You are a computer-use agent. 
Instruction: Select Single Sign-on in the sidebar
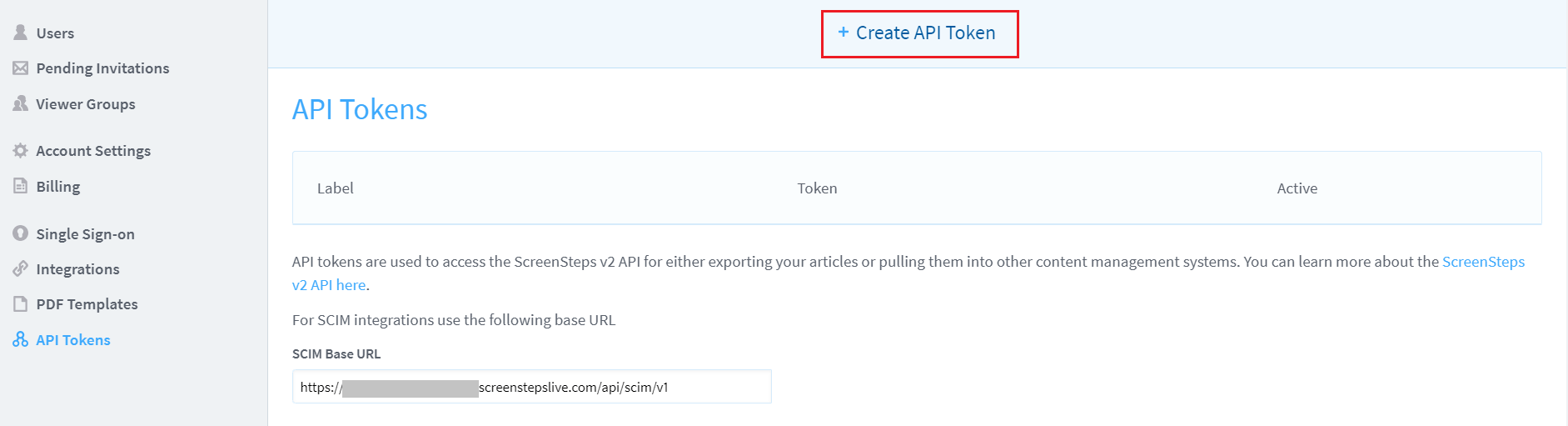pos(85,234)
